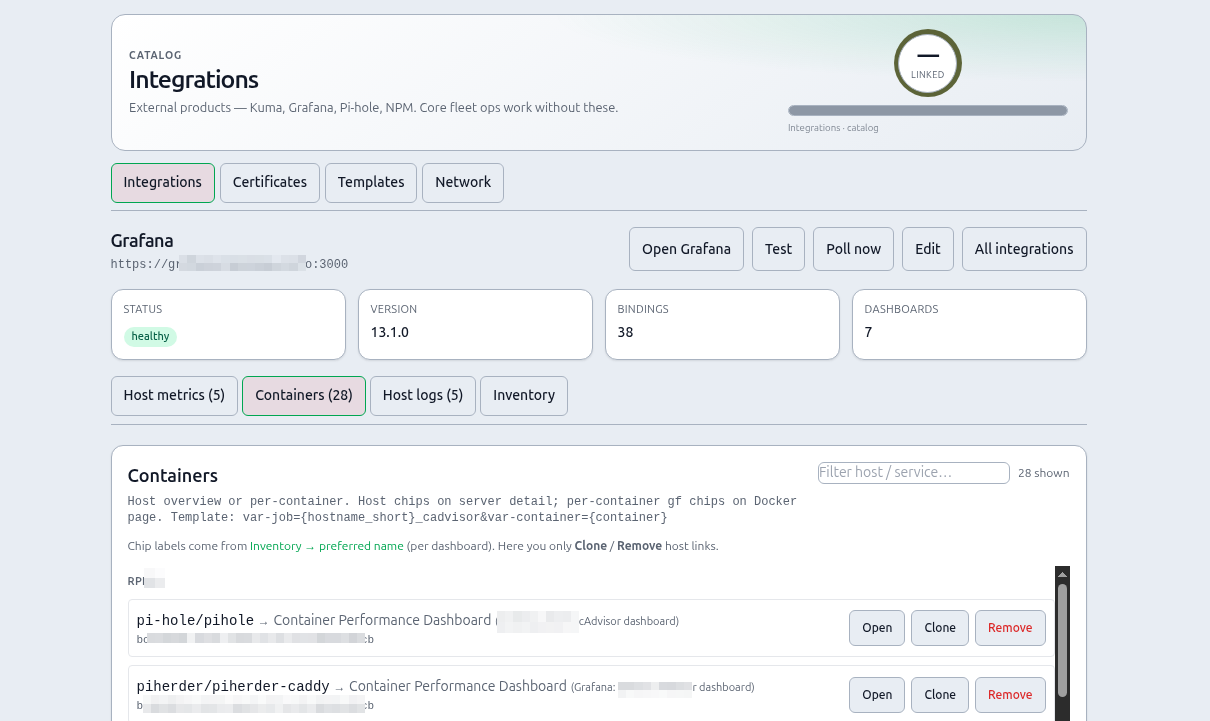Click the scroll-up arrow of container list
Viewport: 1210px width, 721px height.
(1062, 574)
